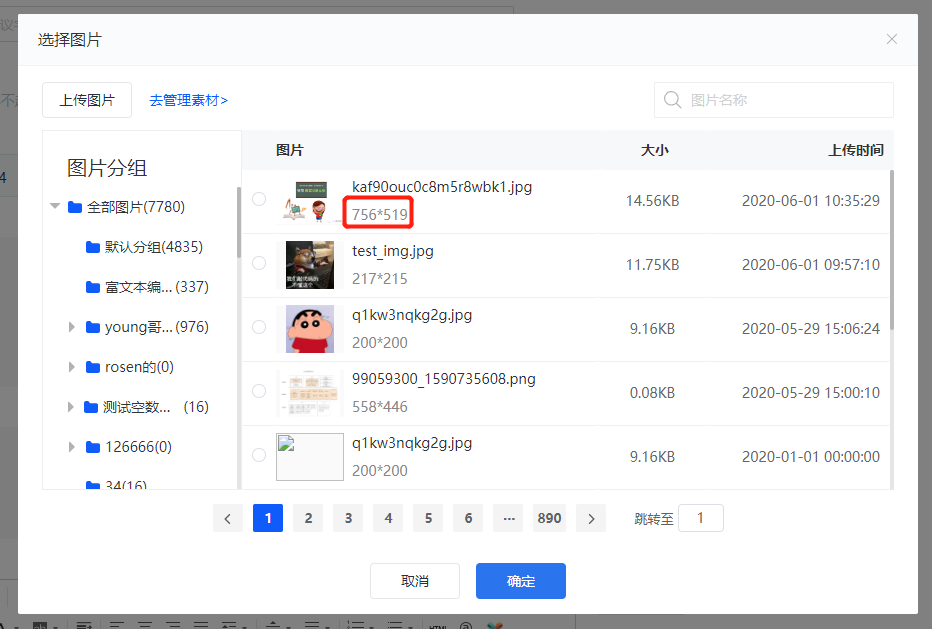Go to page 5
The width and height of the screenshot is (932, 629).
pyautogui.click(x=428, y=518)
